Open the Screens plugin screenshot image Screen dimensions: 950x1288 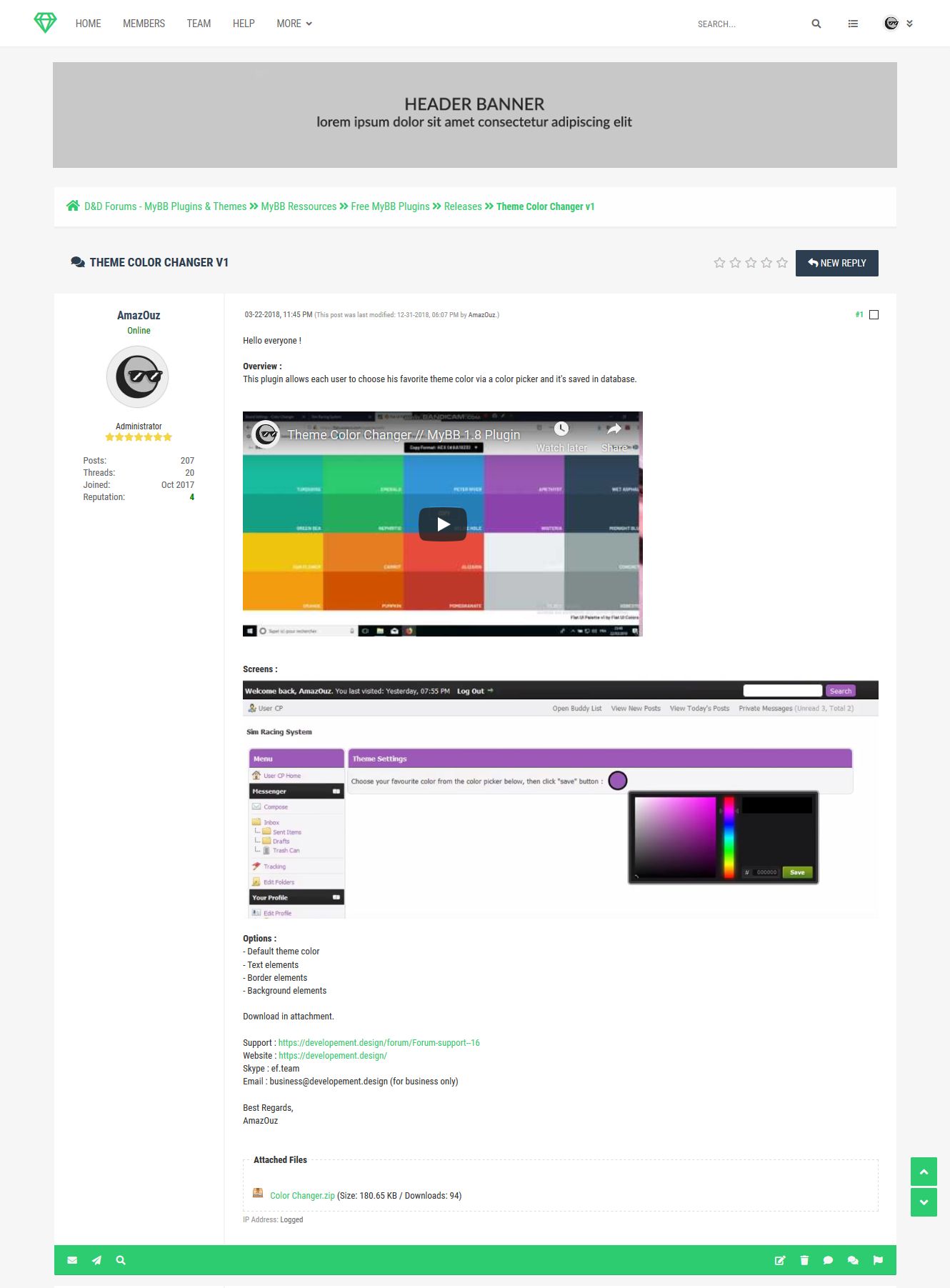tap(561, 799)
